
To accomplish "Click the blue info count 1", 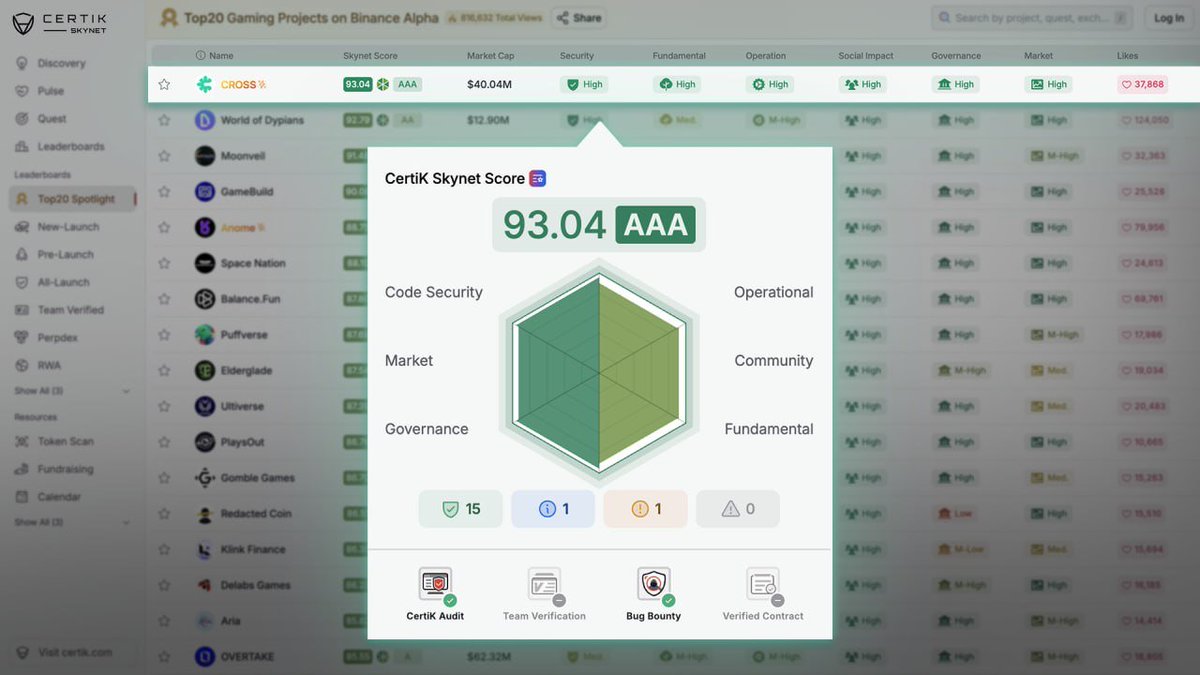I will coord(553,509).
